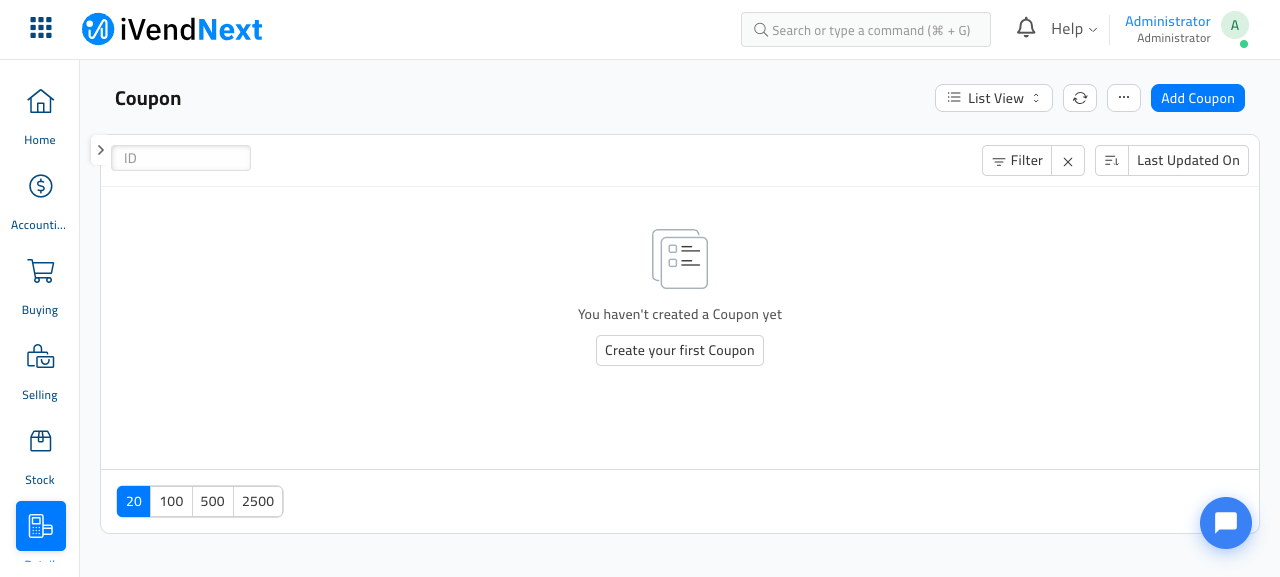Set page size to 100

point(172,502)
